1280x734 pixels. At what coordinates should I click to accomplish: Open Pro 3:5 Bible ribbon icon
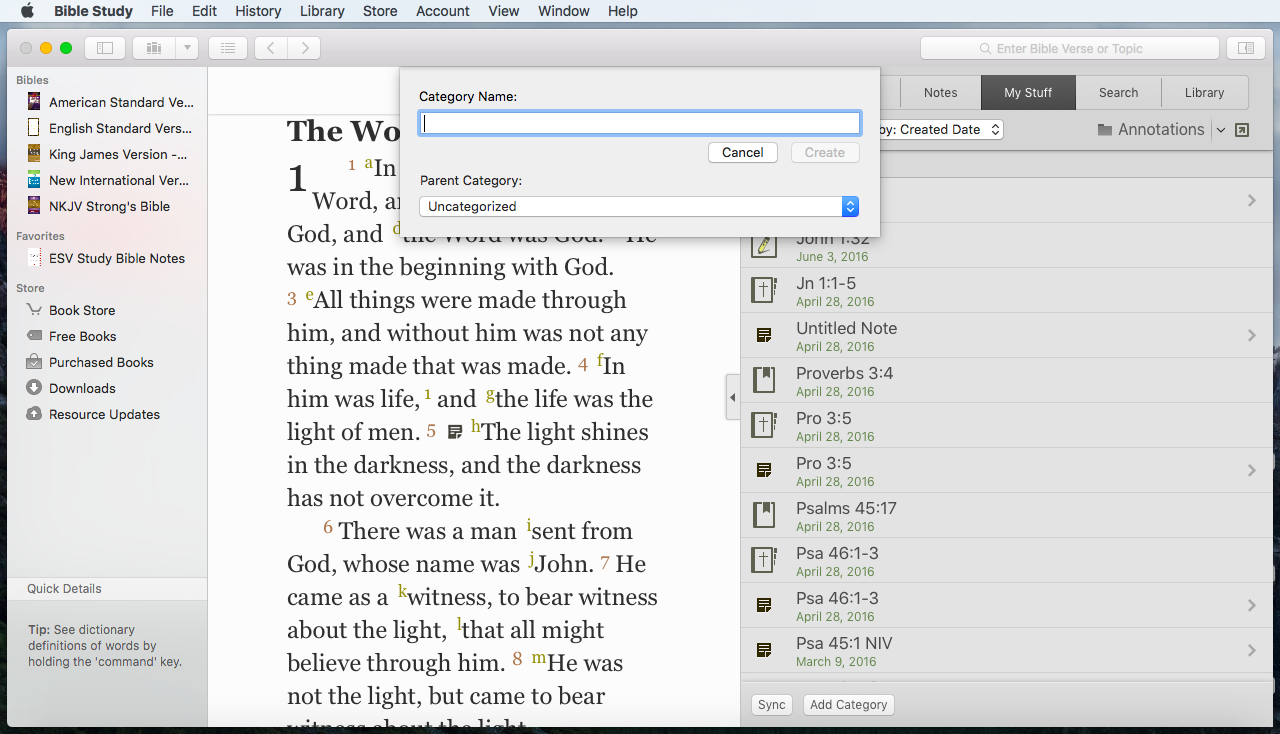click(x=764, y=425)
